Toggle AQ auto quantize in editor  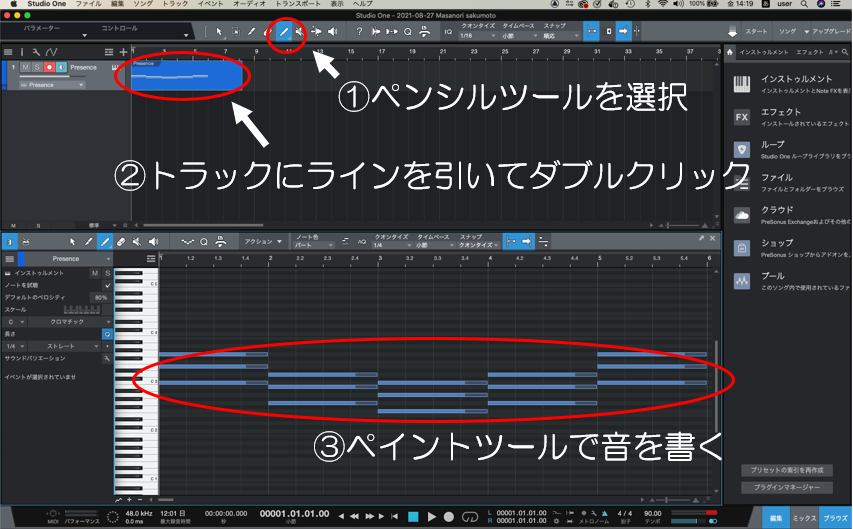point(362,242)
